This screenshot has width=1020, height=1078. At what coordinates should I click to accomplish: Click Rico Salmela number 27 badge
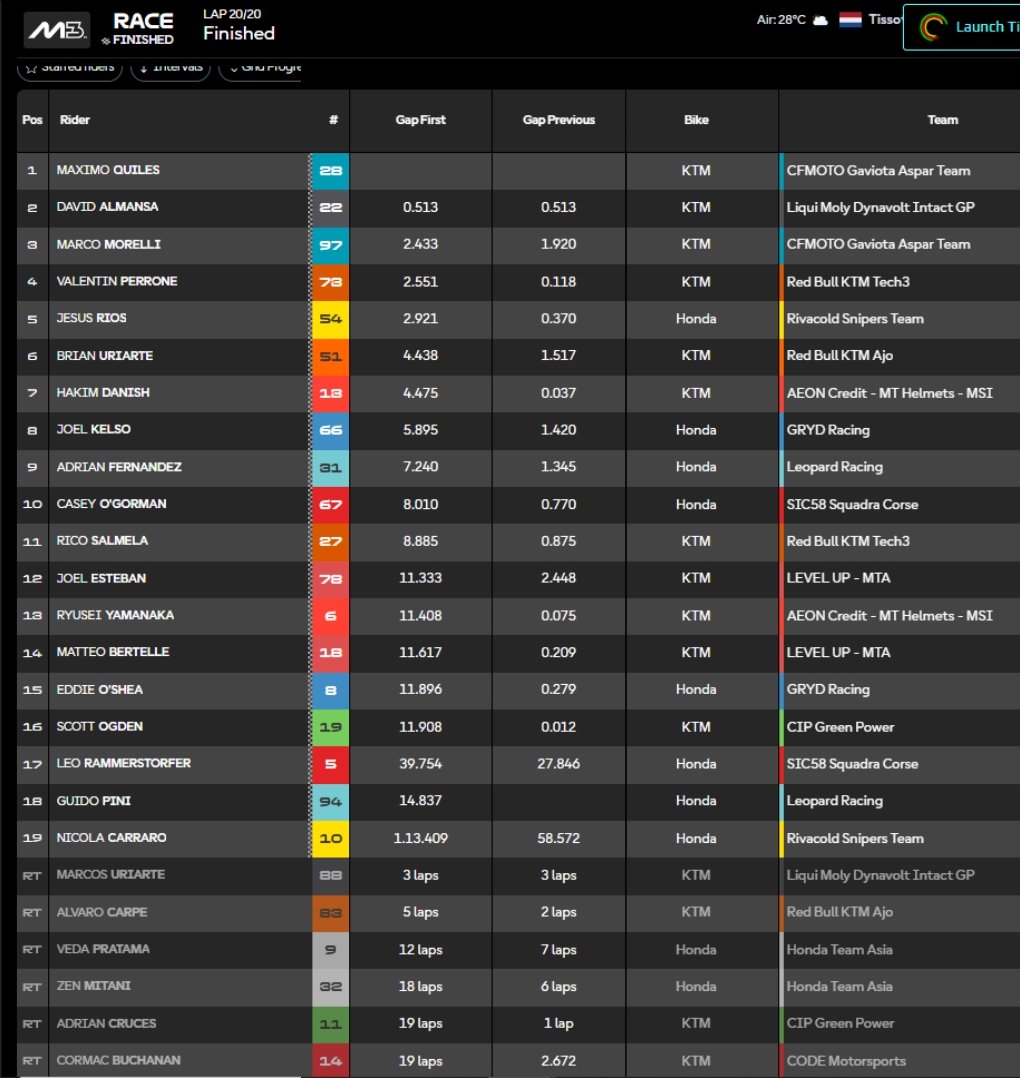pos(331,542)
